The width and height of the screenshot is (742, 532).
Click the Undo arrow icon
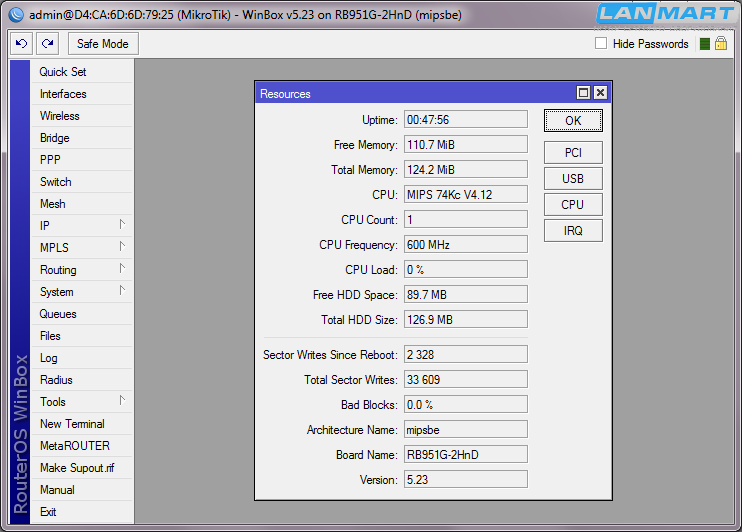tap(21, 44)
